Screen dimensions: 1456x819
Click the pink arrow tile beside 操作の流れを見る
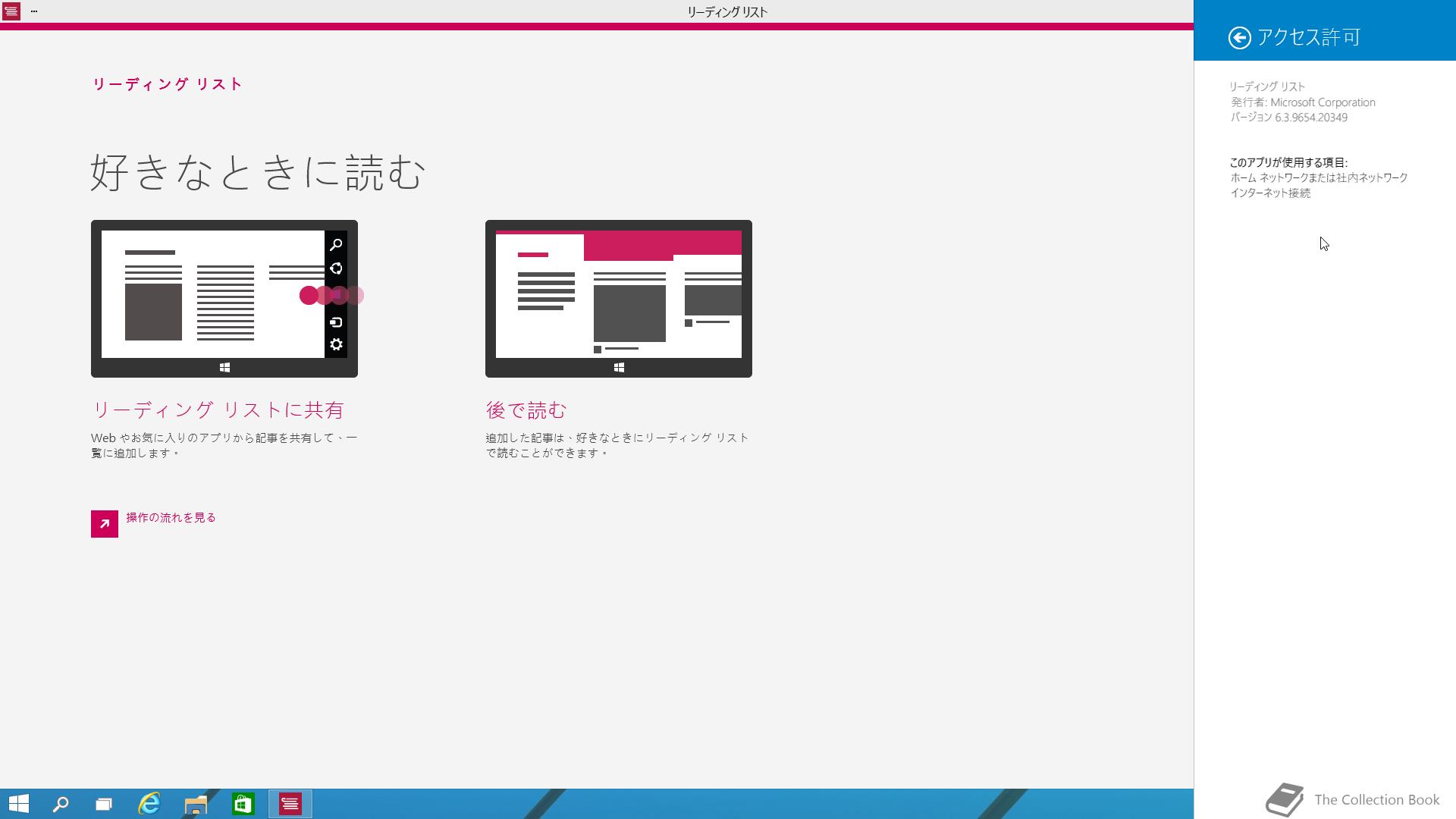(x=105, y=523)
